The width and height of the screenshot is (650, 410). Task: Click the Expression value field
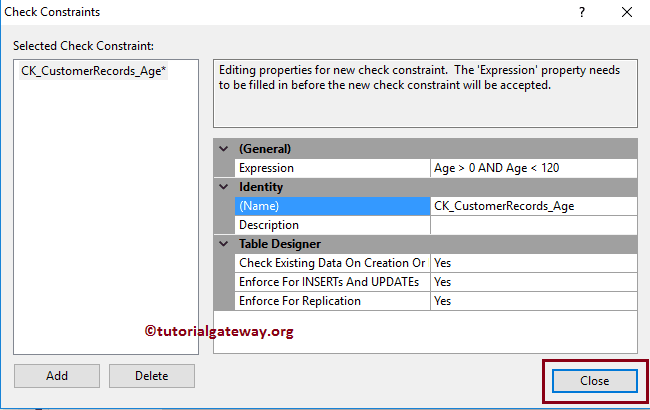[x=532, y=168]
